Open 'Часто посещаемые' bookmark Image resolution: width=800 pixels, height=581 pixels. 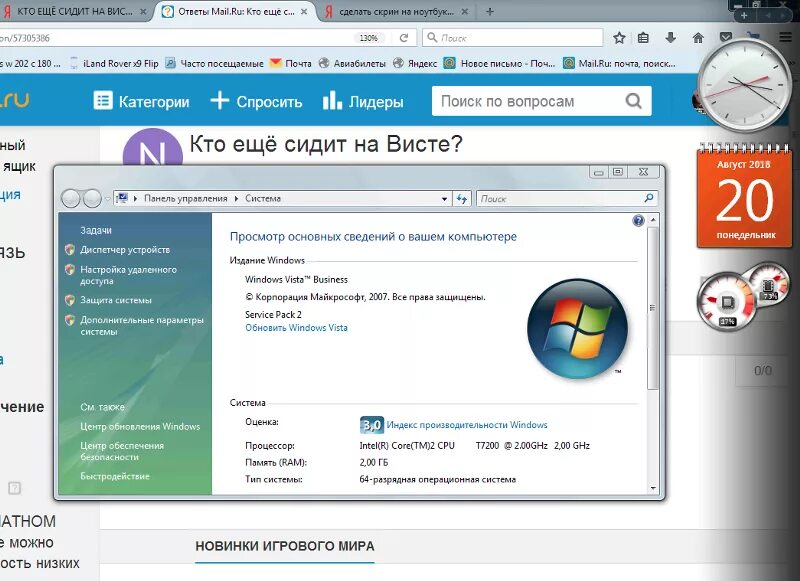pos(215,64)
